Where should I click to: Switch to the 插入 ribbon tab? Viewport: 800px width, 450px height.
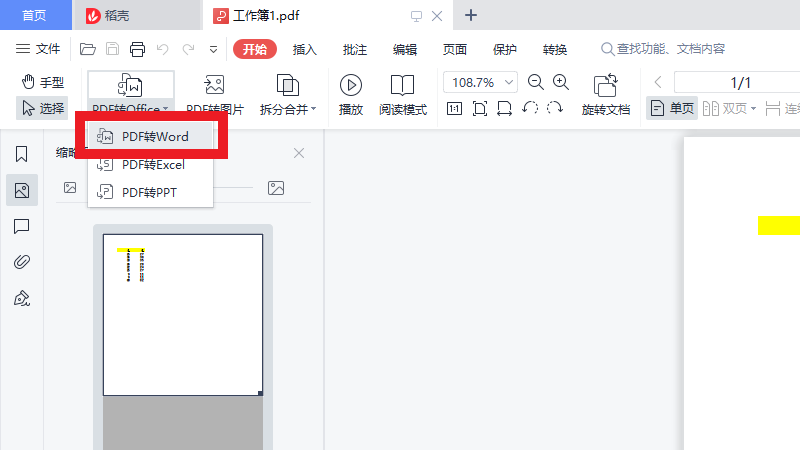pos(305,50)
